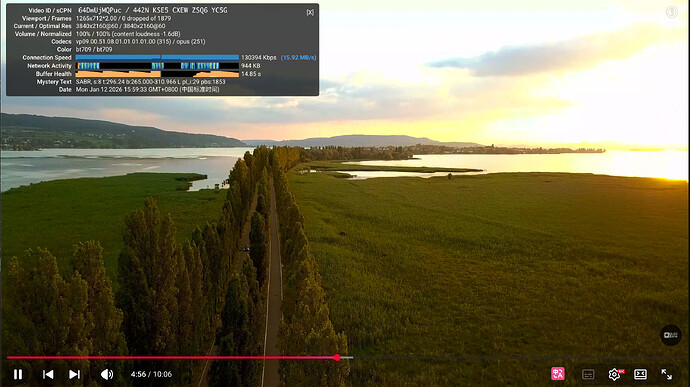Switch to theater mode view
Screen dimensions: 690x387
tap(640, 374)
